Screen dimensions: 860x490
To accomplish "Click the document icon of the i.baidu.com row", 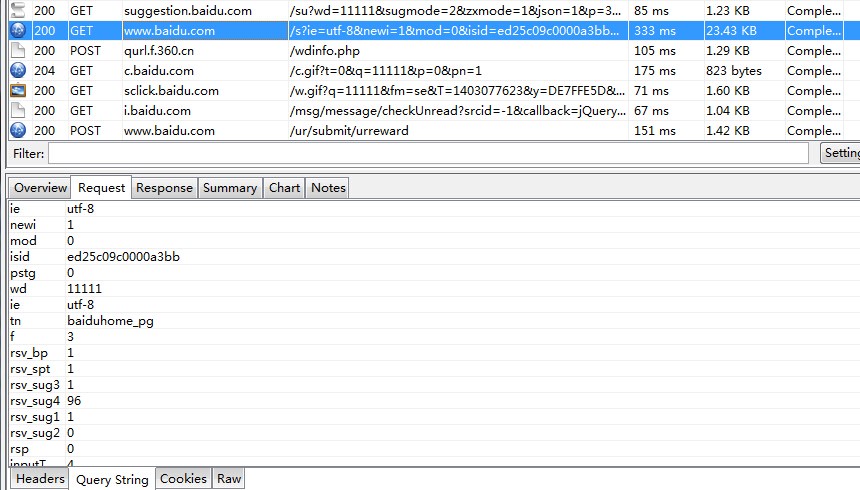I will [x=18, y=110].
